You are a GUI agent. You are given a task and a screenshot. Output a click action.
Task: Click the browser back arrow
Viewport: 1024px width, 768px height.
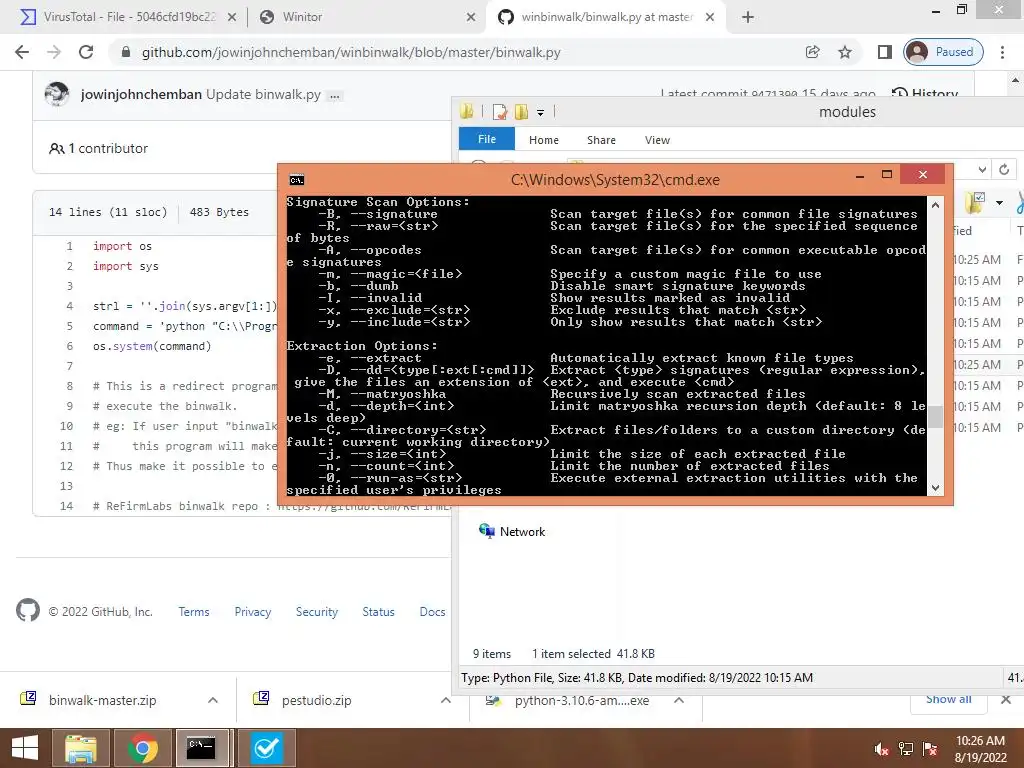[x=22, y=52]
